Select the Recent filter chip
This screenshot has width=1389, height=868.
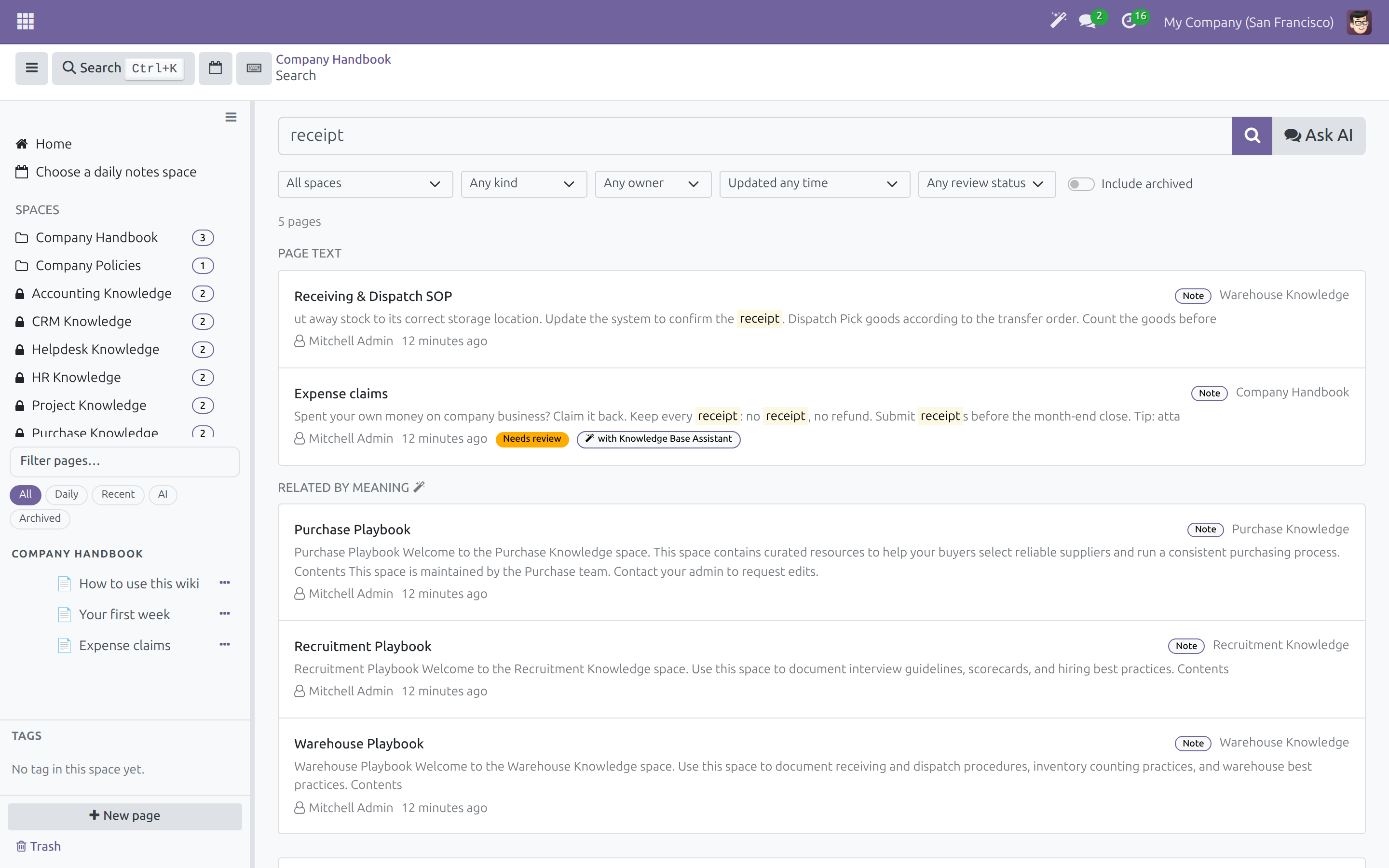(118, 494)
